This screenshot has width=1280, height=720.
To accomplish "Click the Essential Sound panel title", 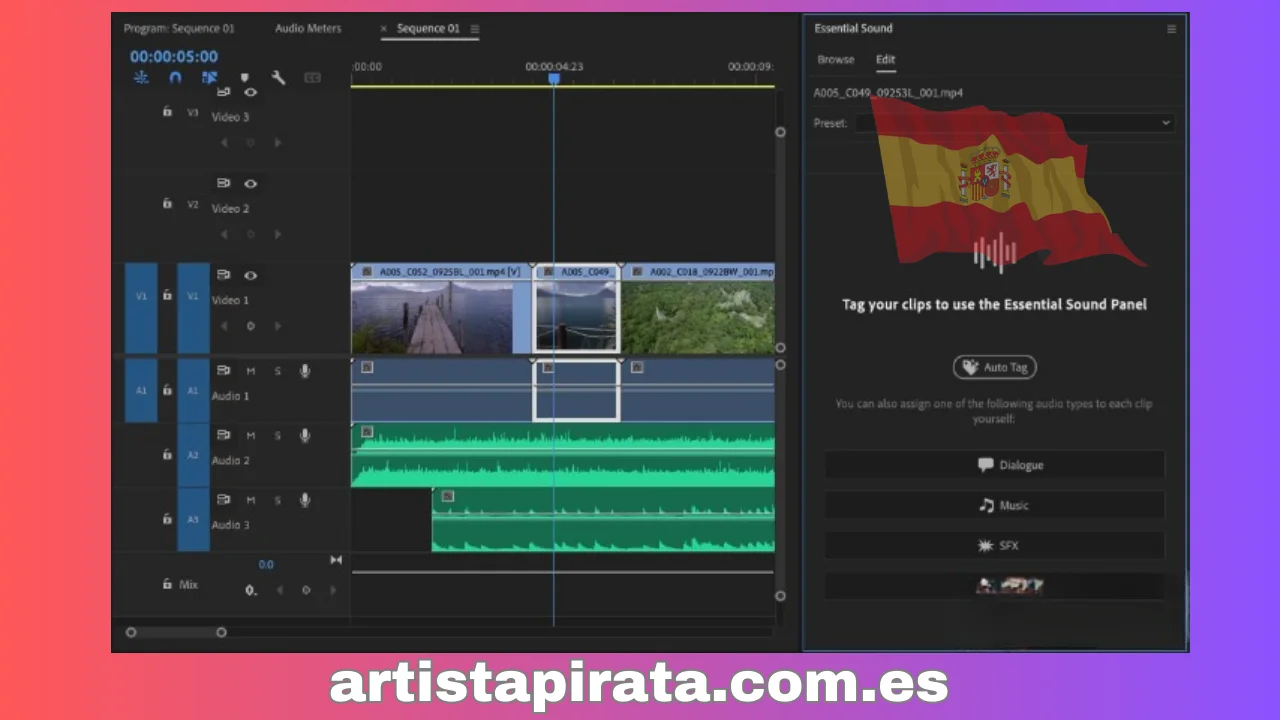I will pyautogui.click(x=853, y=28).
